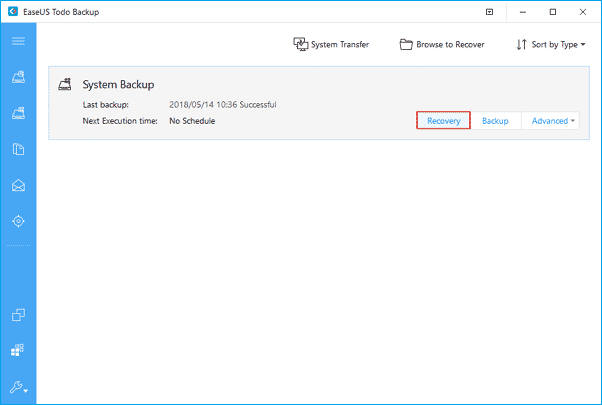Viewport: 602px width, 405px height.
Task: Click the Backup button
Action: [x=495, y=121]
